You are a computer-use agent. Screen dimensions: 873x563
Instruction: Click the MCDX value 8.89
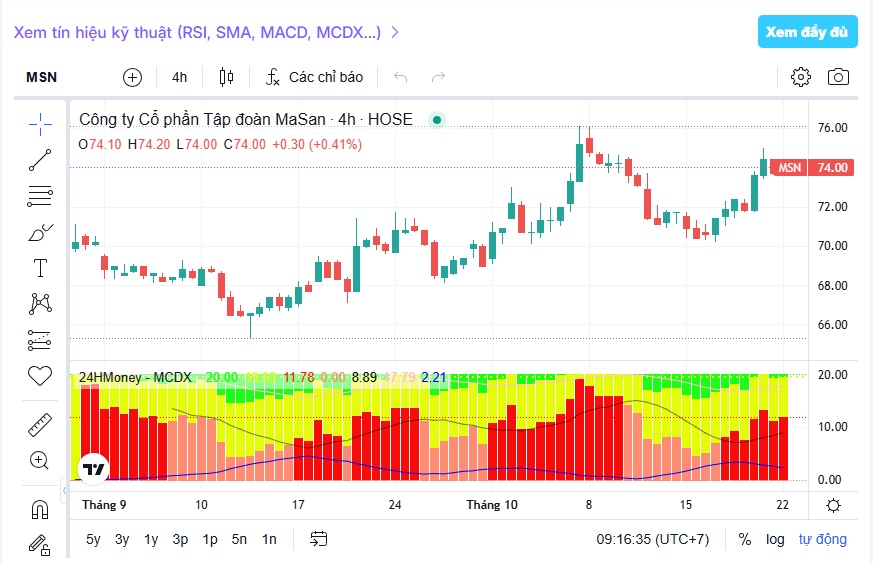click(364, 378)
